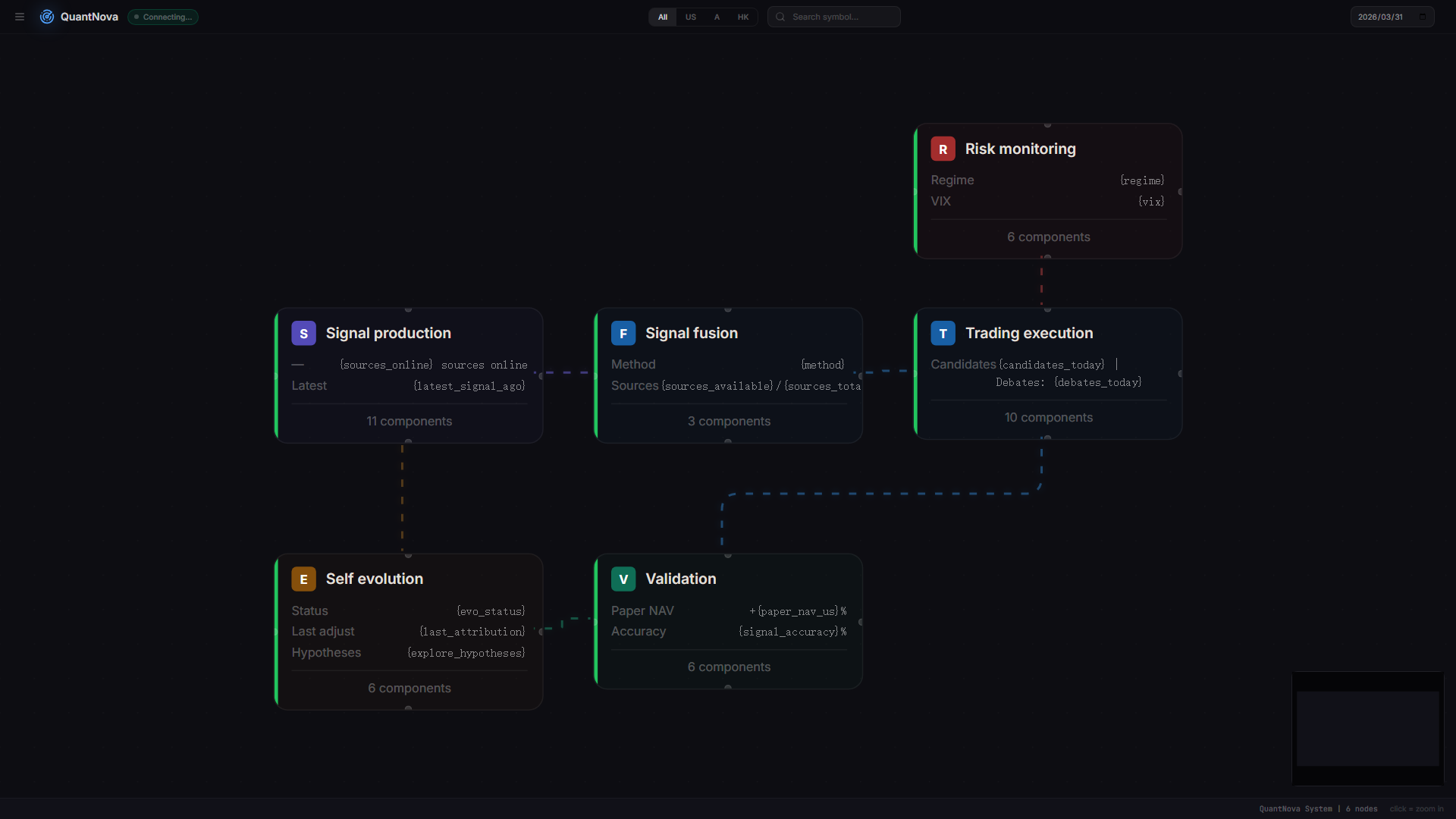Type in the Search symbol field
This screenshot has width=1456, height=819.
pyautogui.click(x=842, y=17)
